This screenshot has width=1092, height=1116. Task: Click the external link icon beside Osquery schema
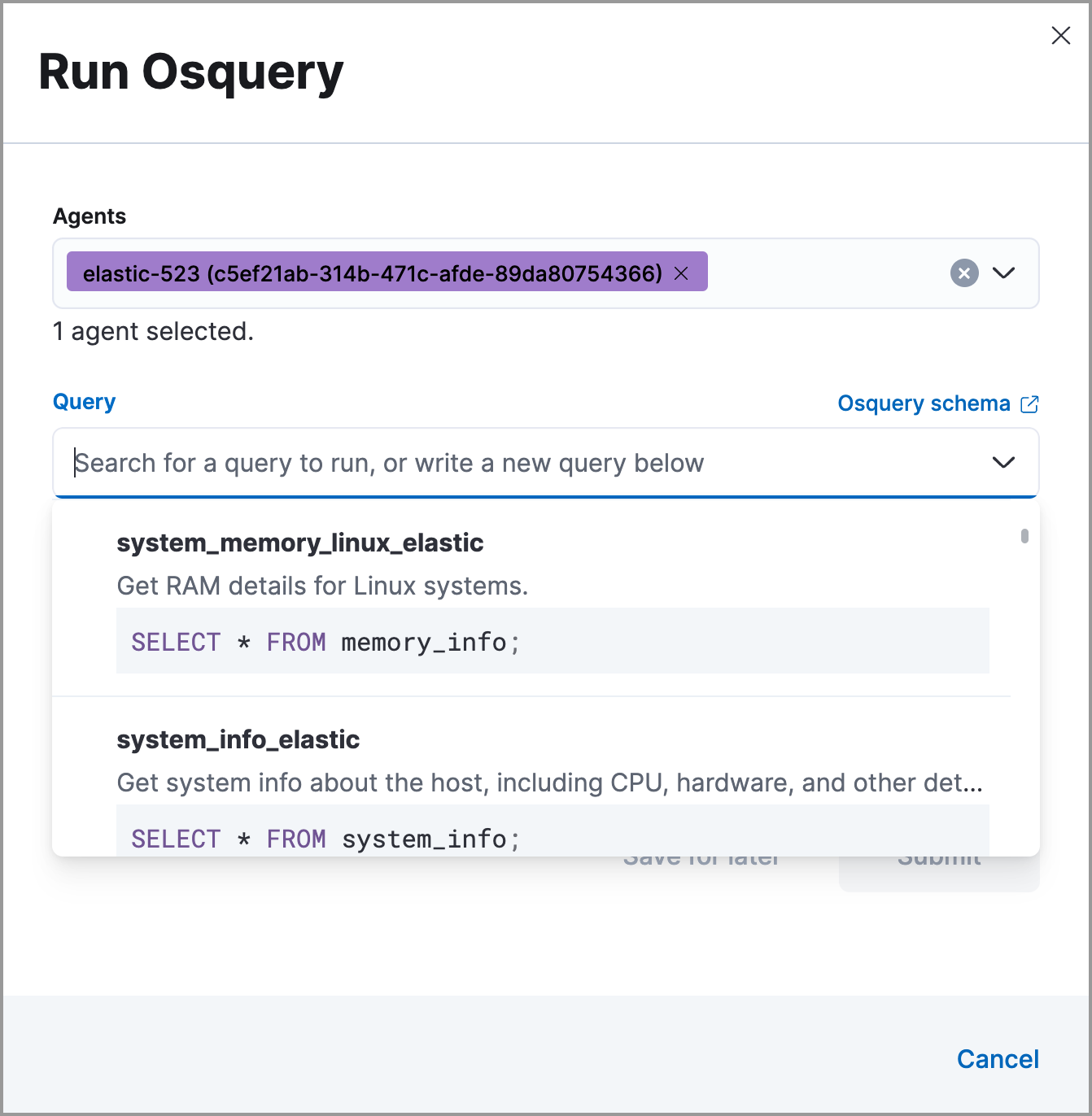[x=1030, y=403]
